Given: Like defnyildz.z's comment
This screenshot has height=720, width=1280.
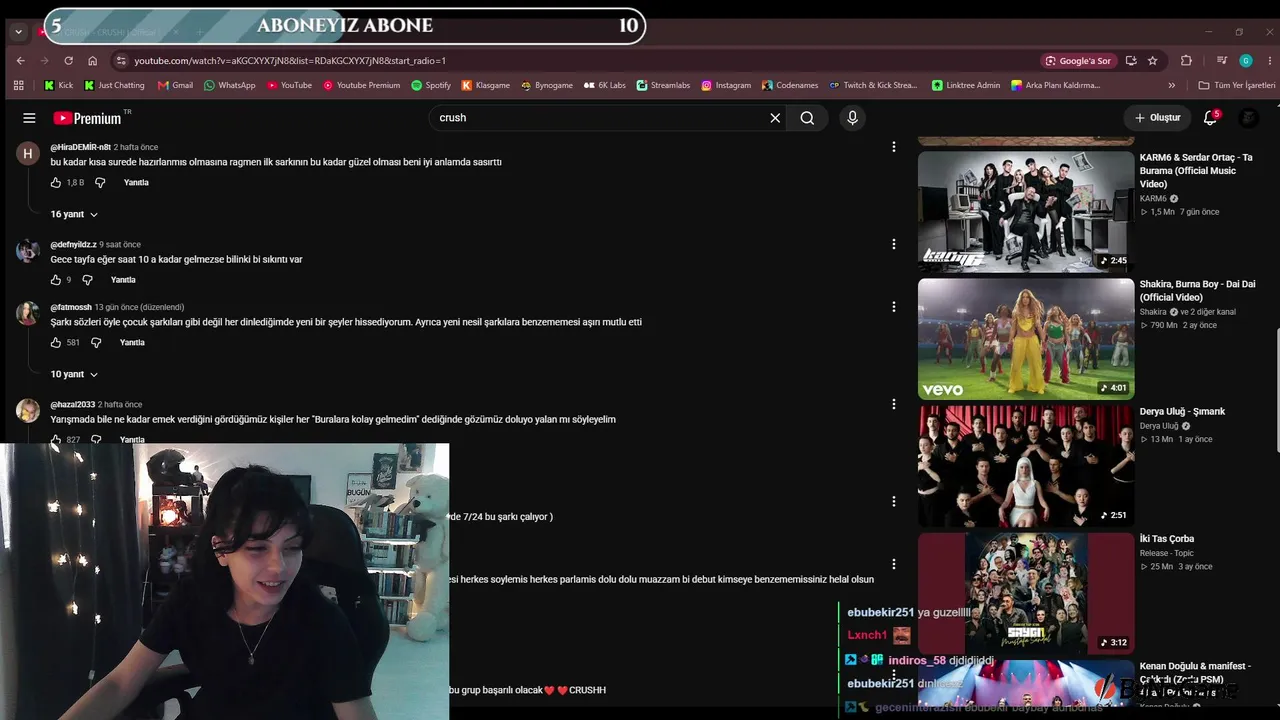Looking at the screenshot, I should [x=56, y=280].
